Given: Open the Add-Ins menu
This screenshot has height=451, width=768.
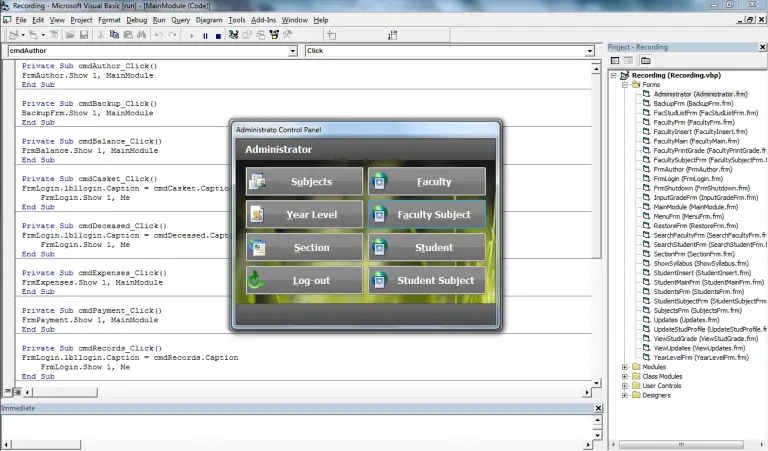Looking at the screenshot, I should pyautogui.click(x=264, y=20).
